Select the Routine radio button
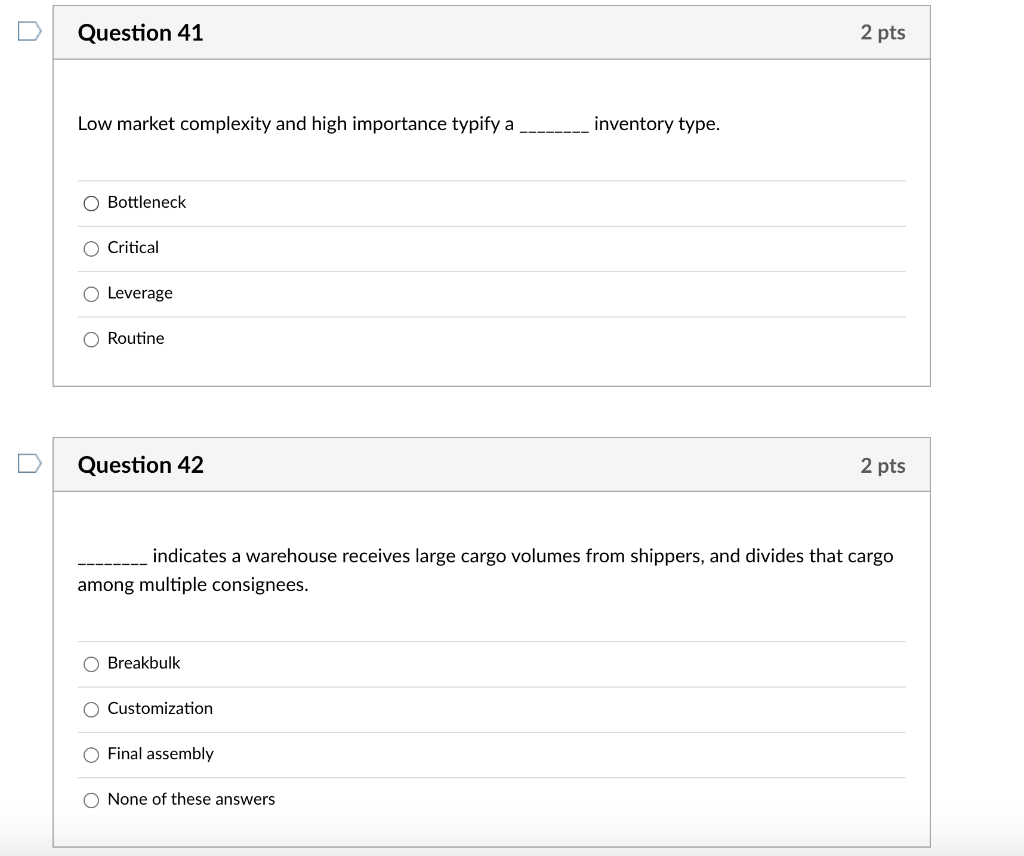1024x856 pixels. tap(91, 339)
